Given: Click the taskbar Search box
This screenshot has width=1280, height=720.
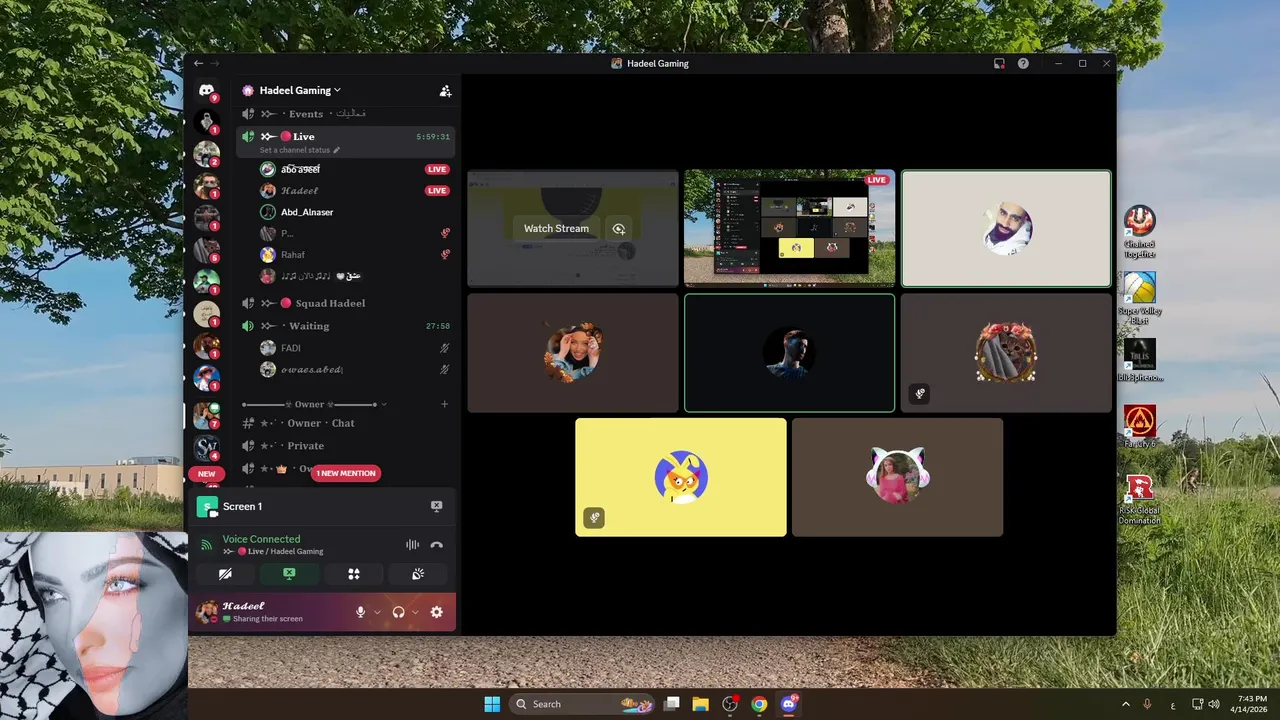Looking at the screenshot, I should point(582,704).
